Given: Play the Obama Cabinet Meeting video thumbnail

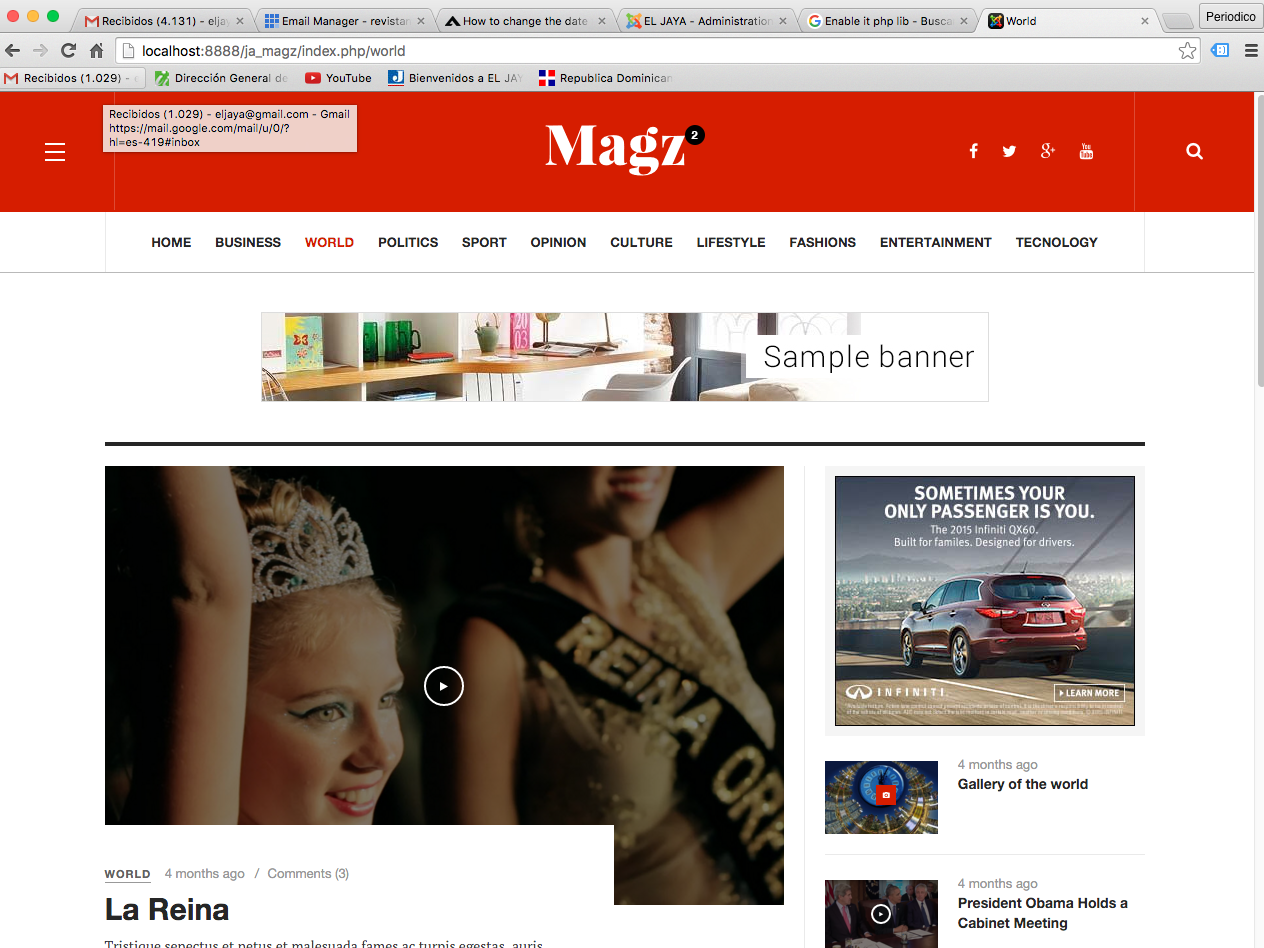Looking at the screenshot, I should coord(881,913).
